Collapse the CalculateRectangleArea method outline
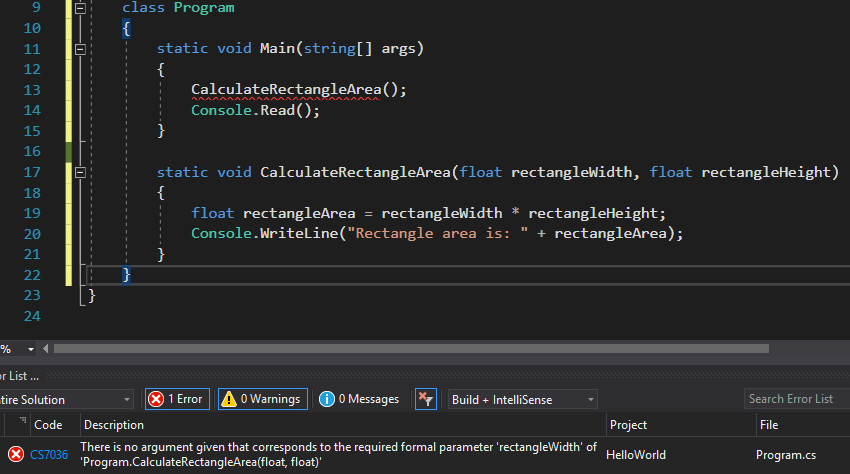 click(81, 173)
